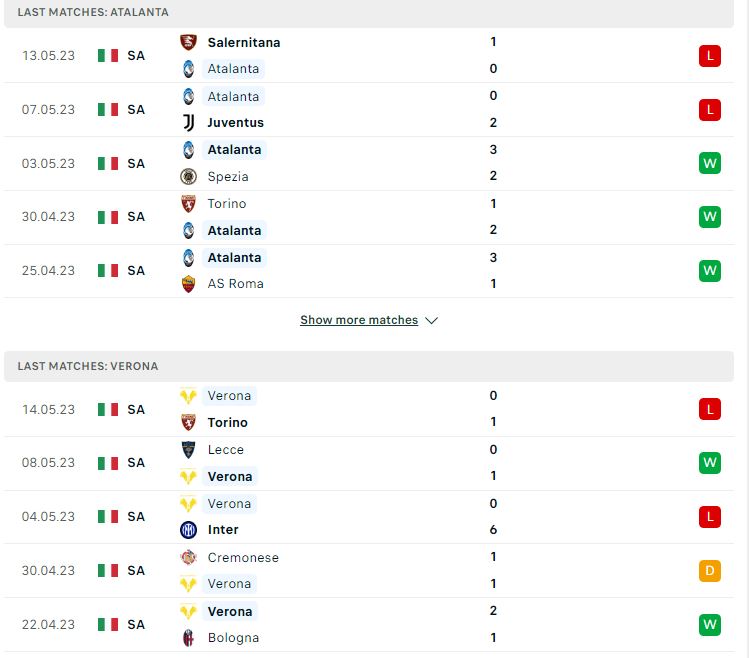This screenshot has height=658, width=749.
Task: Click the AS Roma crest icon
Action: point(188,284)
